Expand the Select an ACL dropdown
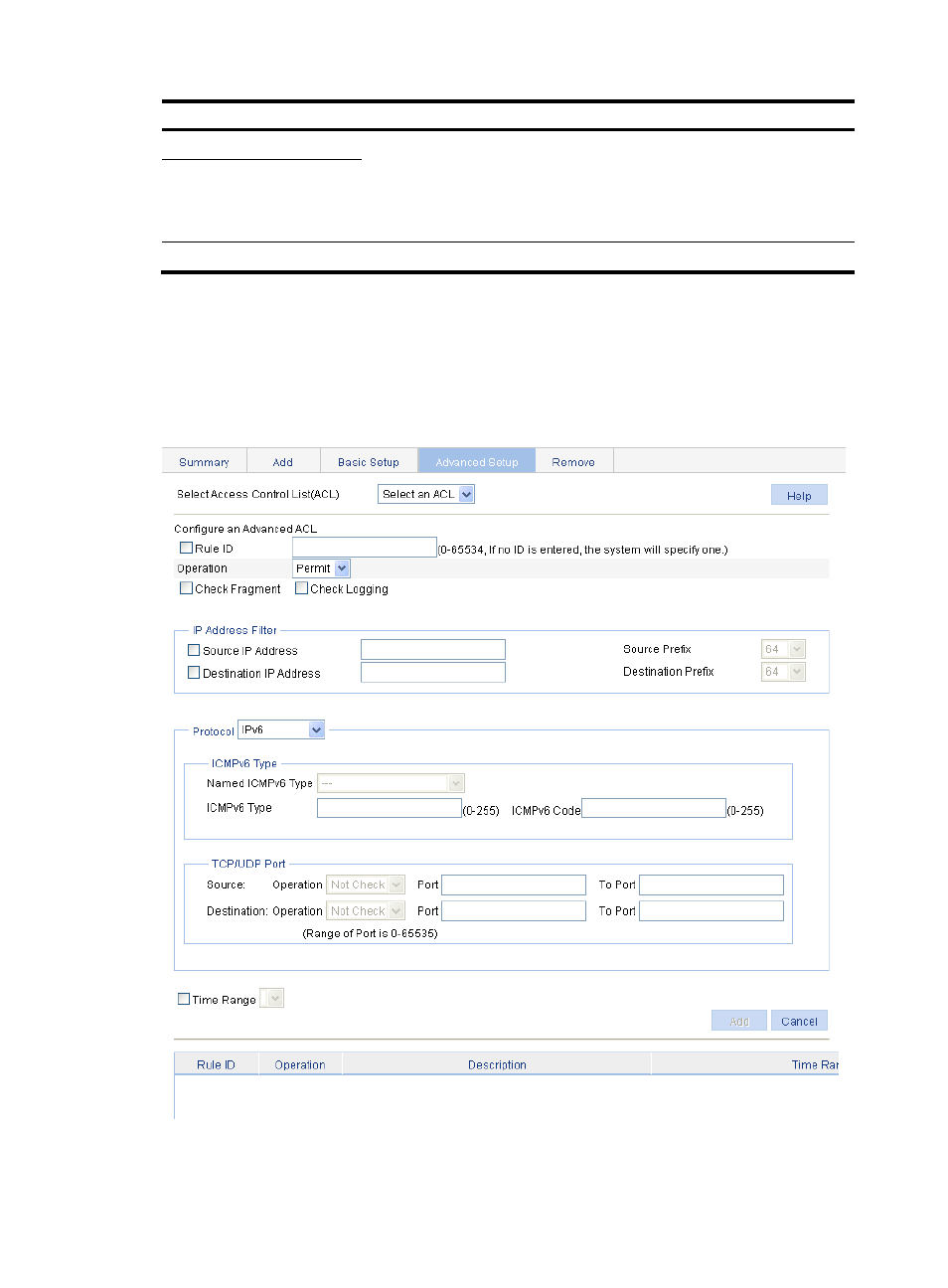948x1288 pixels. 426,494
